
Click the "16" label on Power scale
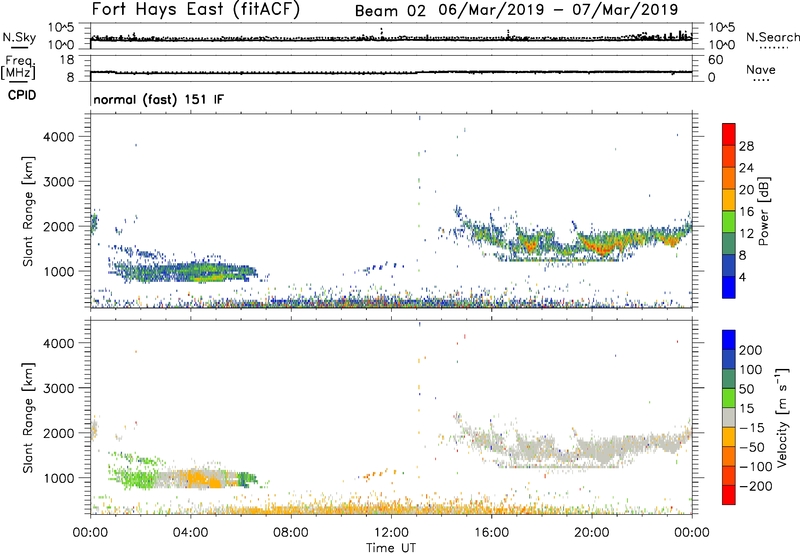[x=746, y=212]
